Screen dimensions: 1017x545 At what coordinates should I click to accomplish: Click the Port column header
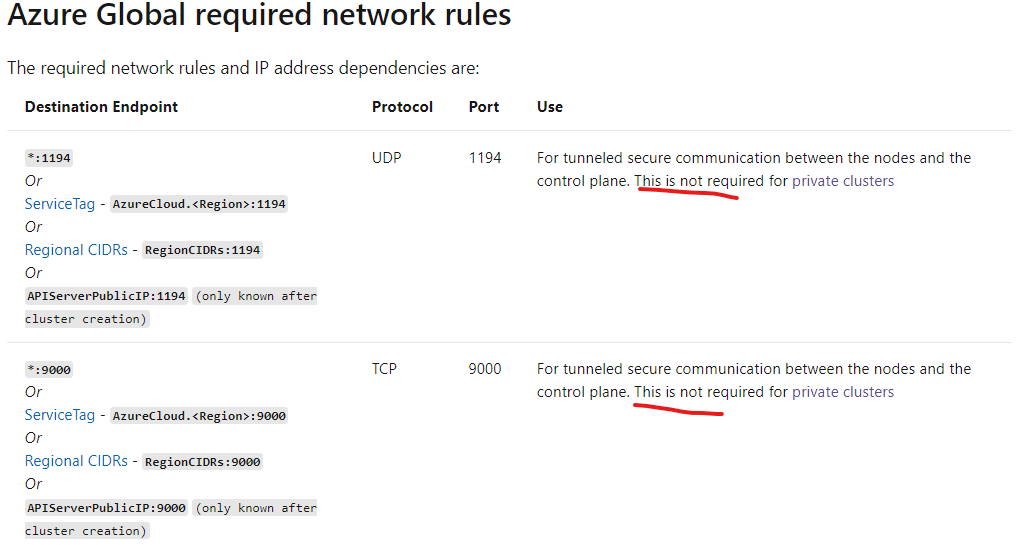coord(483,107)
